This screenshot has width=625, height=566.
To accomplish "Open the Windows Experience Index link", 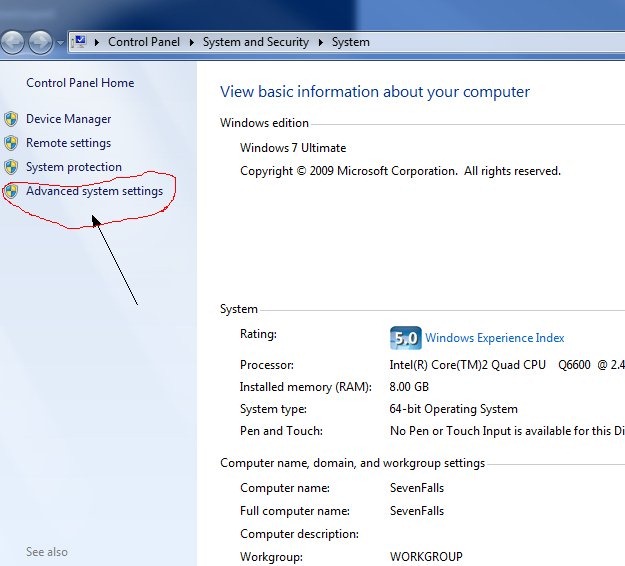I will pyautogui.click(x=495, y=338).
